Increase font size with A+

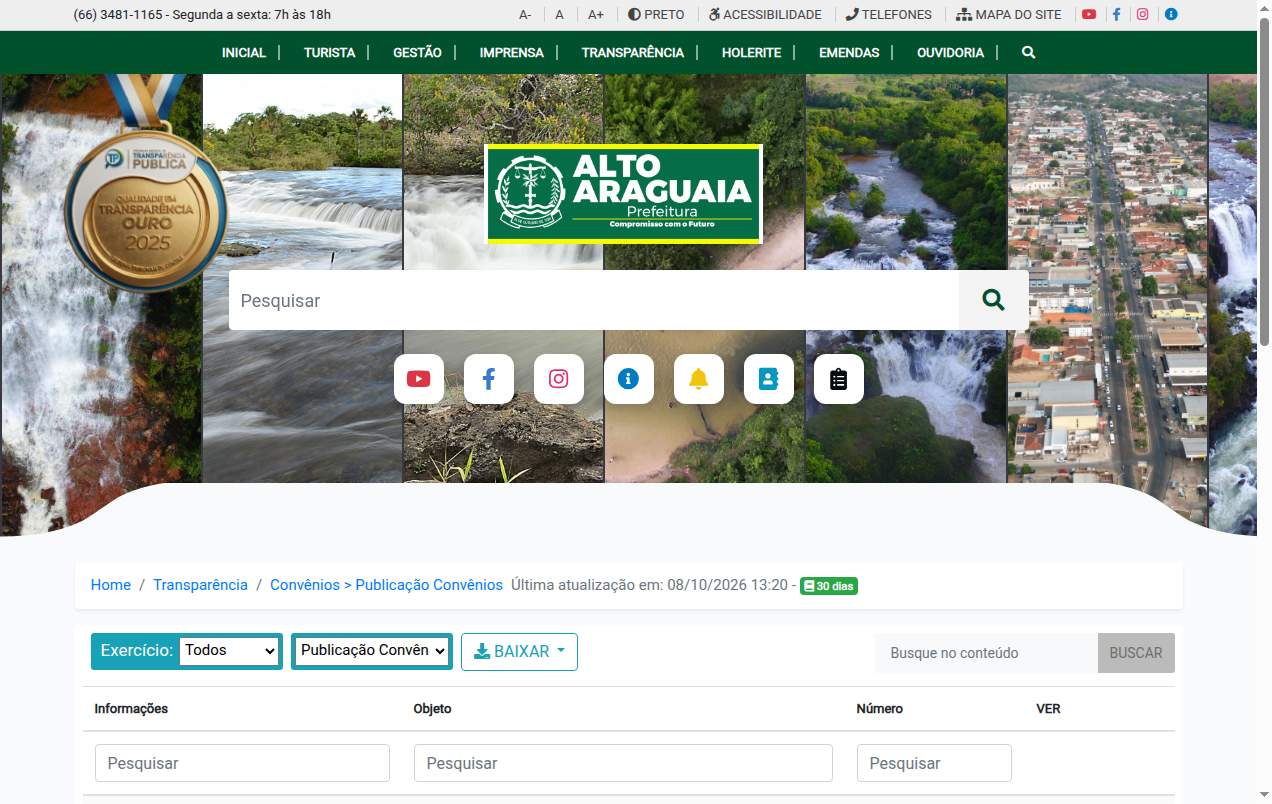coord(596,15)
